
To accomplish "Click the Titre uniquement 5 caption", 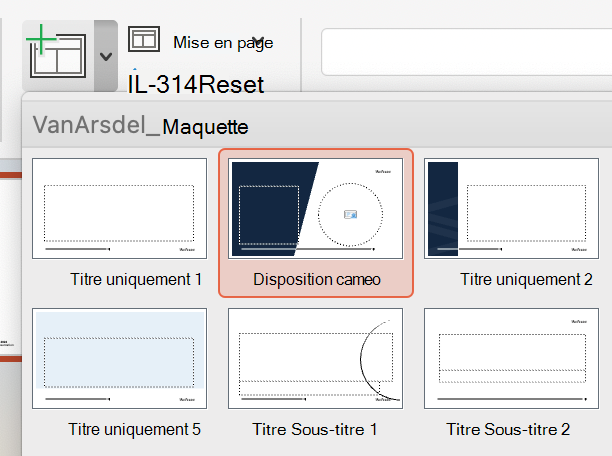I will tap(134, 429).
